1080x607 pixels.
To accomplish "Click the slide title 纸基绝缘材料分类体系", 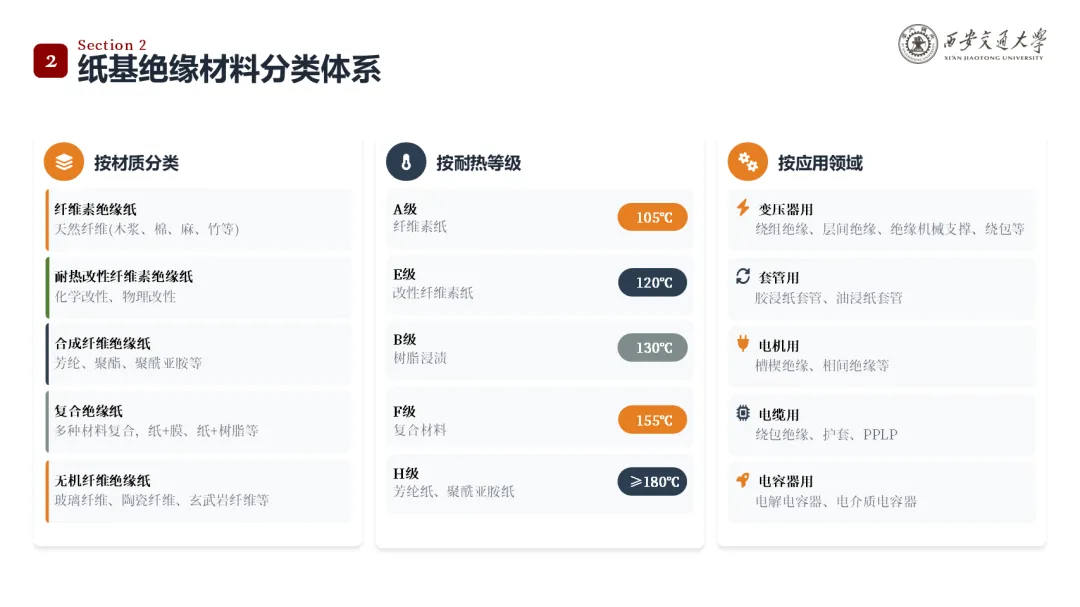I will [229, 69].
